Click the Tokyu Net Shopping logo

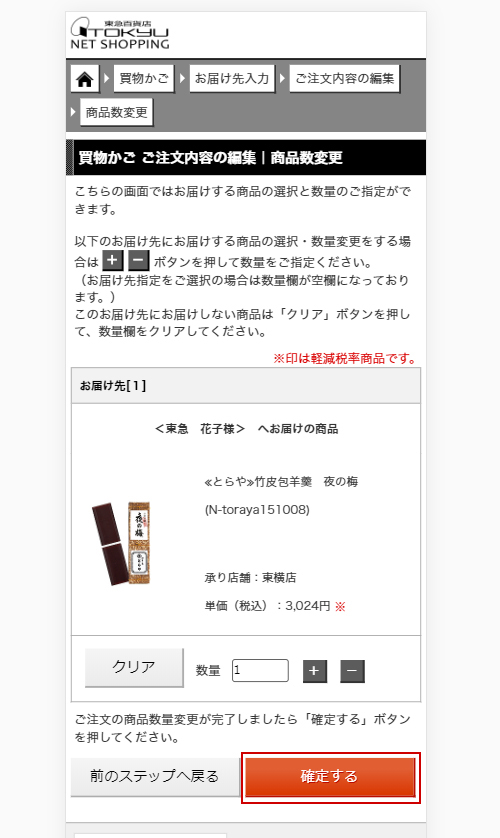120,35
